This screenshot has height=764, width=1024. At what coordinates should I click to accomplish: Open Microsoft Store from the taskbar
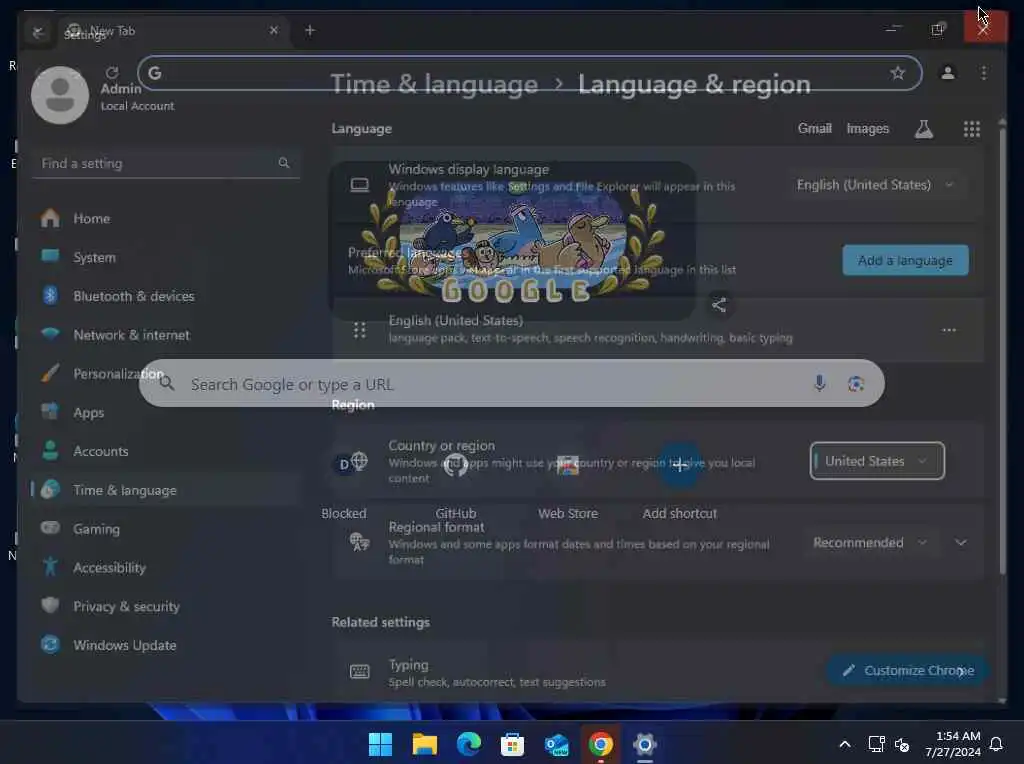pos(513,744)
